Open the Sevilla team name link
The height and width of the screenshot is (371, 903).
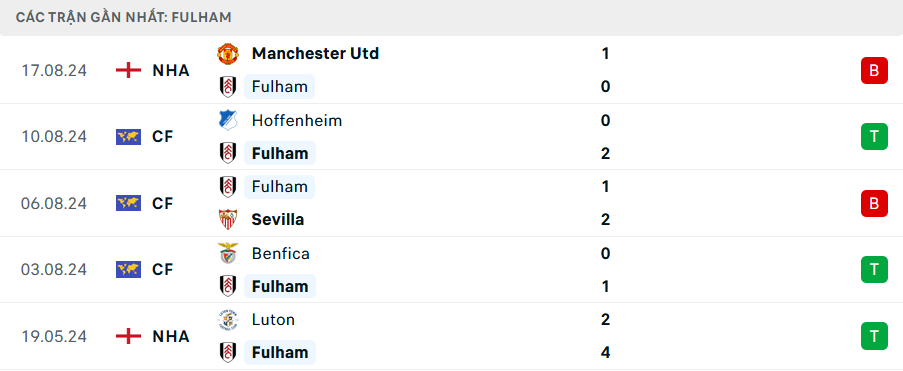click(x=278, y=219)
